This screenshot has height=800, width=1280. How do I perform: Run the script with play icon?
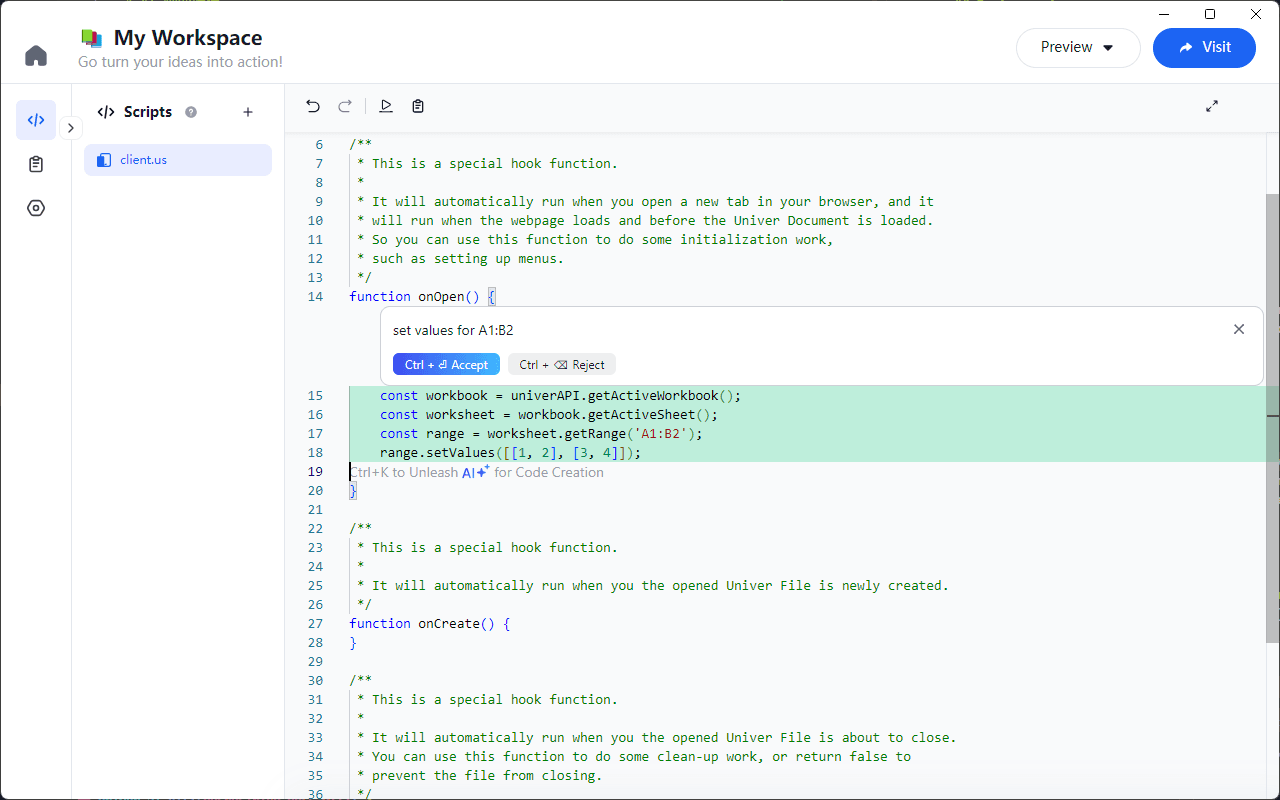(386, 106)
